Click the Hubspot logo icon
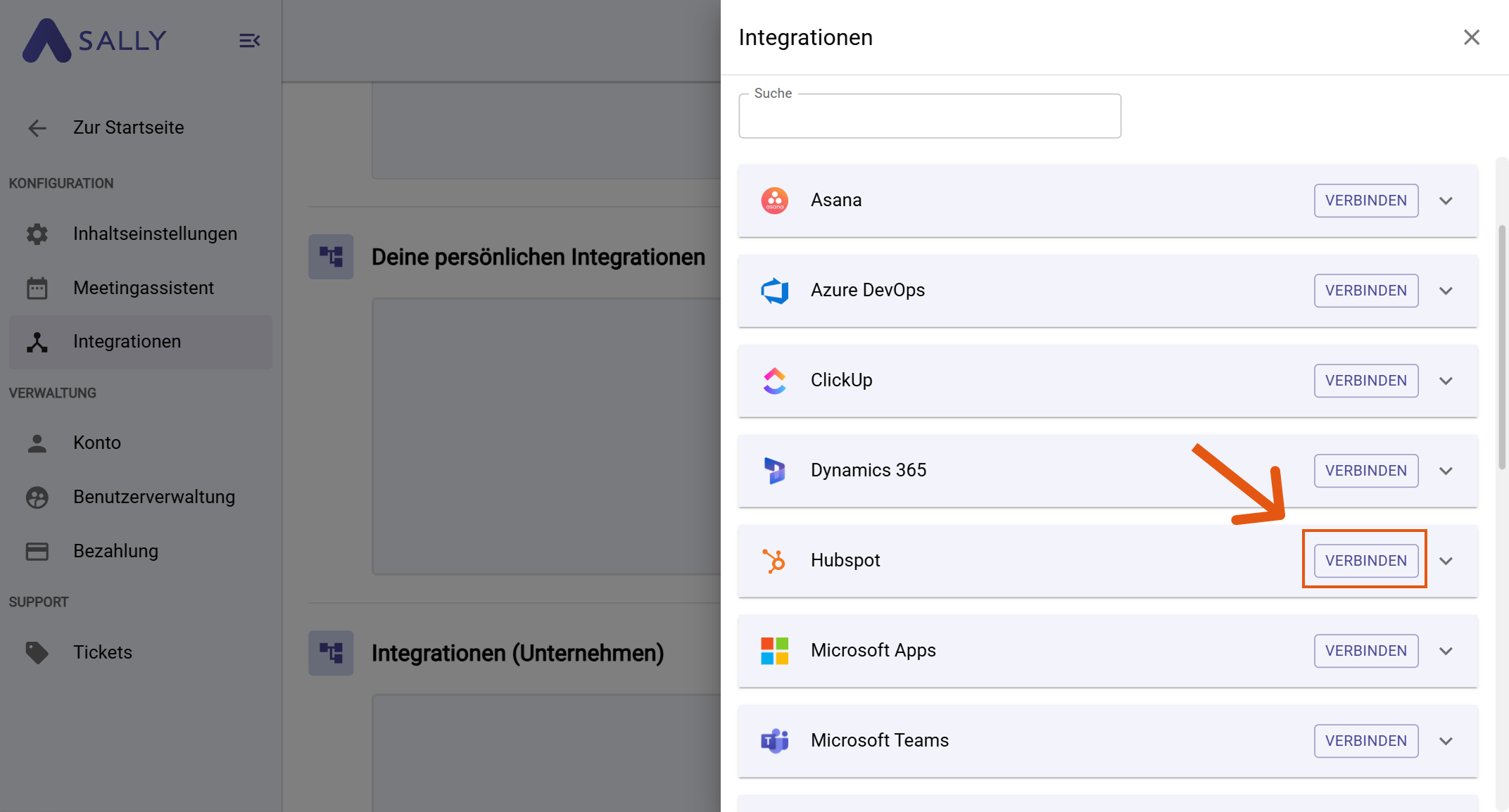This screenshot has width=1509, height=812. point(774,561)
